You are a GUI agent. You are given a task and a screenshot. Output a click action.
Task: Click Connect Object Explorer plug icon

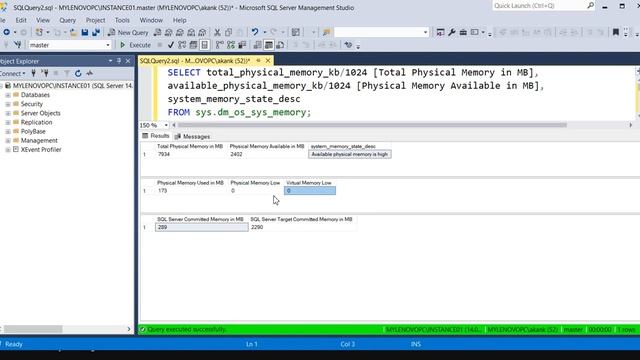pos(33,73)
